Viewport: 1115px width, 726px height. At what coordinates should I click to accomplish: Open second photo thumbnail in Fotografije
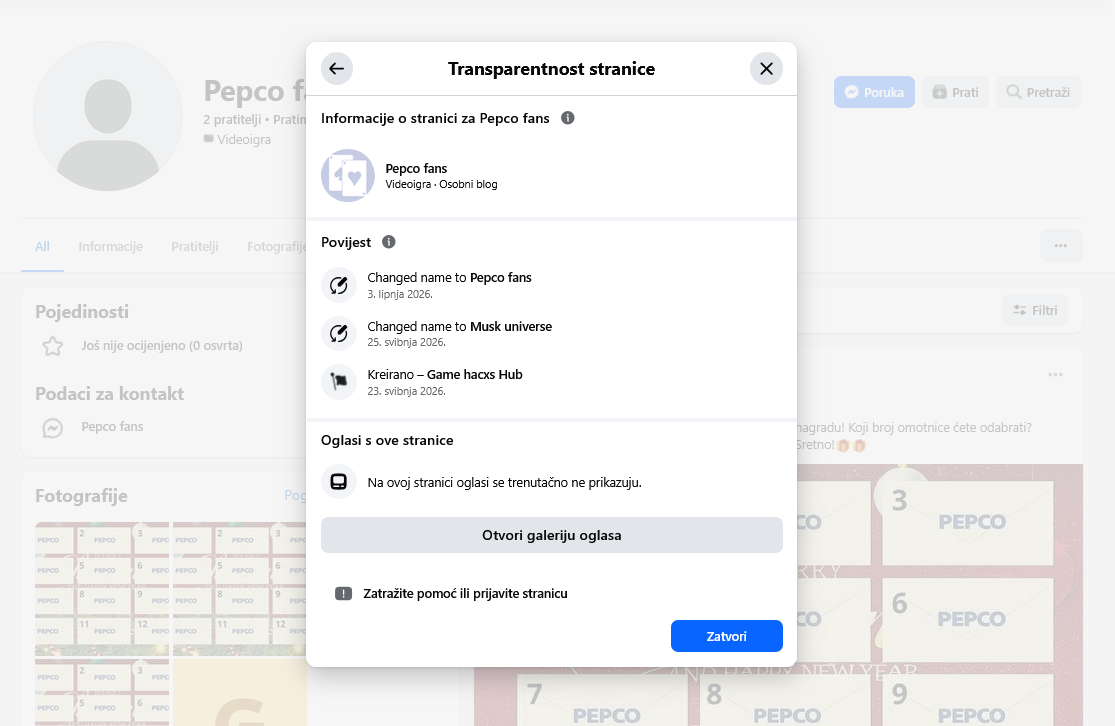pyautogui.click(x=240, y=589)
